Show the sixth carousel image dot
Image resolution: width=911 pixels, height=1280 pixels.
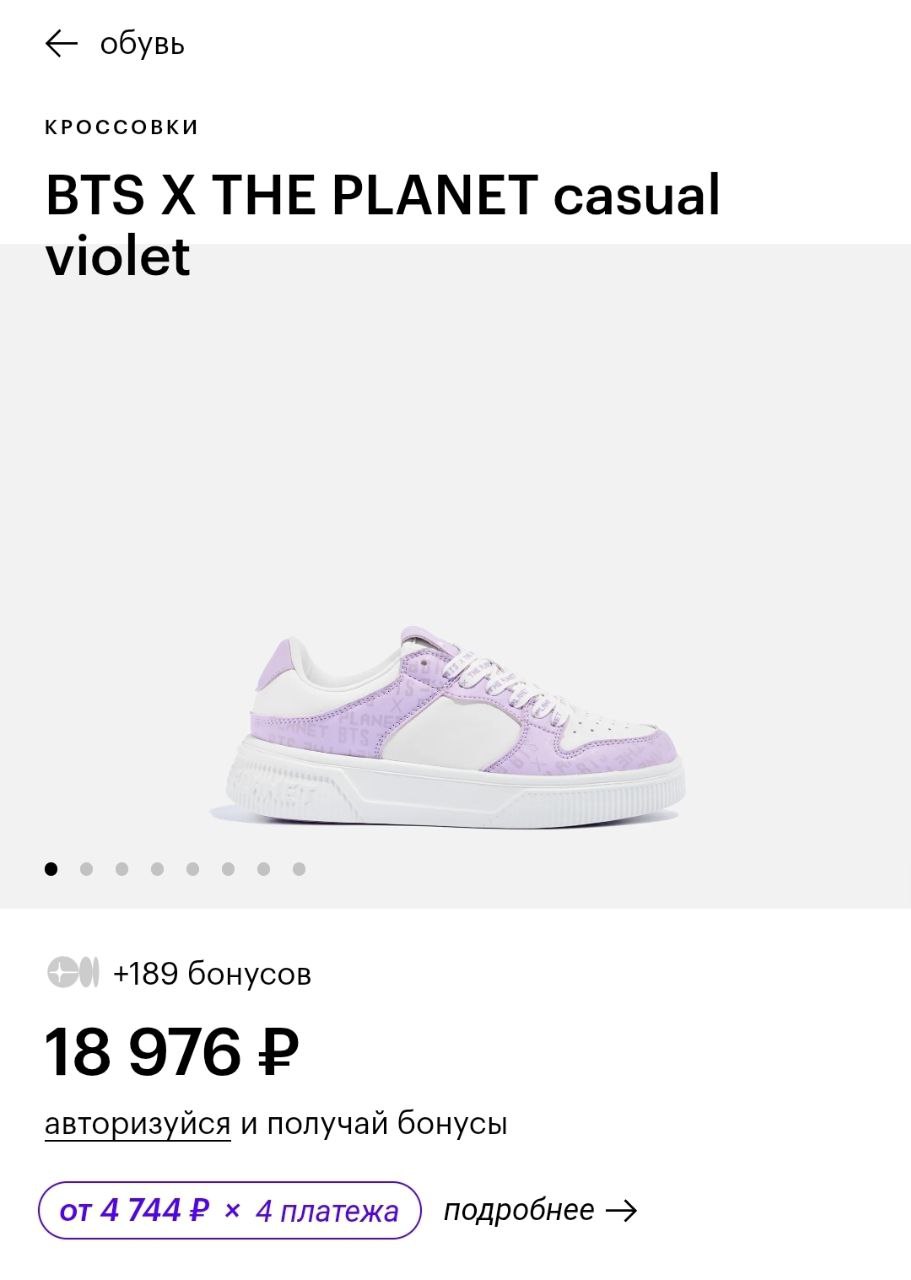pos(228,869)
